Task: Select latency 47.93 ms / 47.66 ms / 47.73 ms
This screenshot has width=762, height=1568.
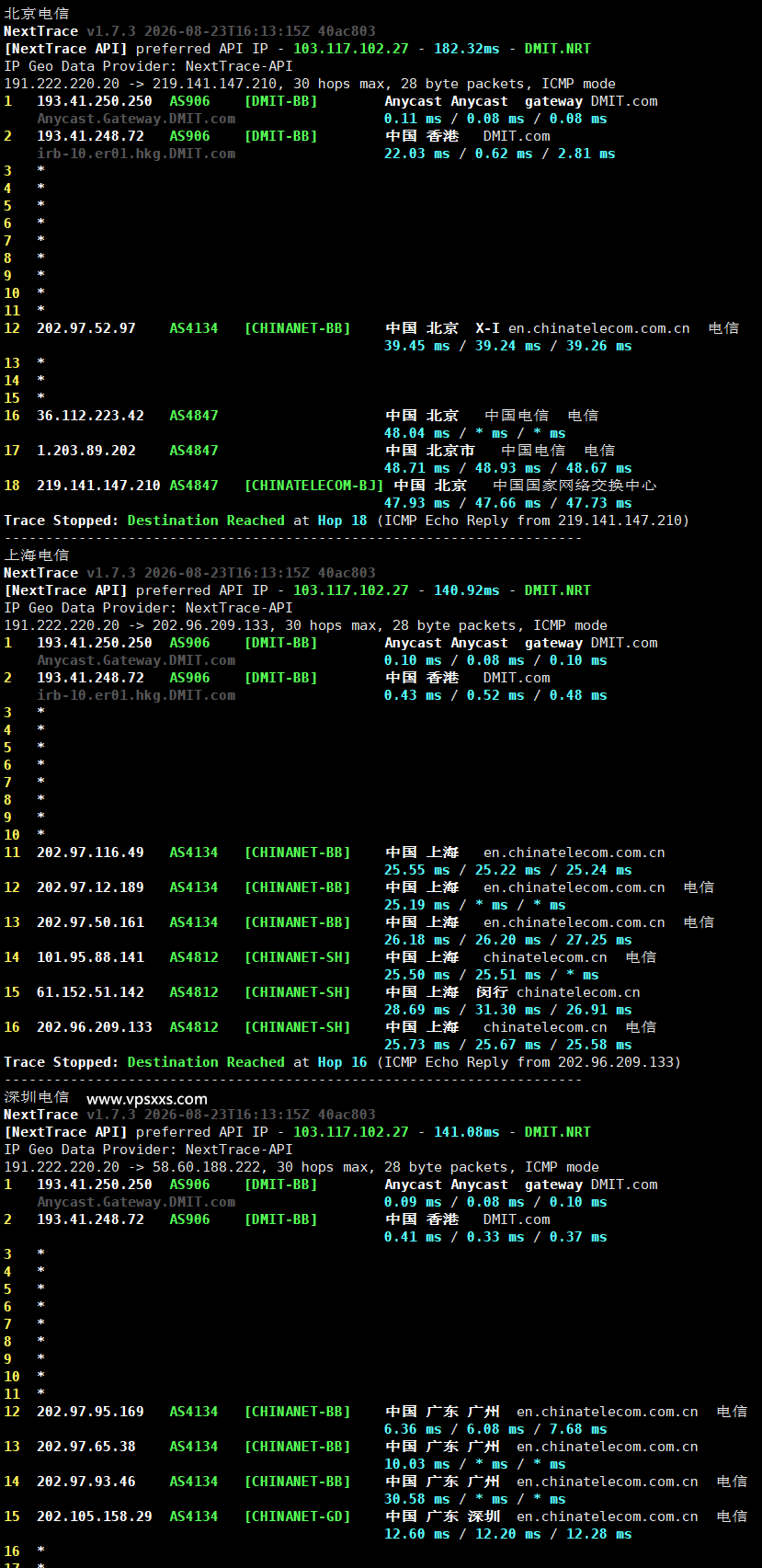Action: coord(508,503)
